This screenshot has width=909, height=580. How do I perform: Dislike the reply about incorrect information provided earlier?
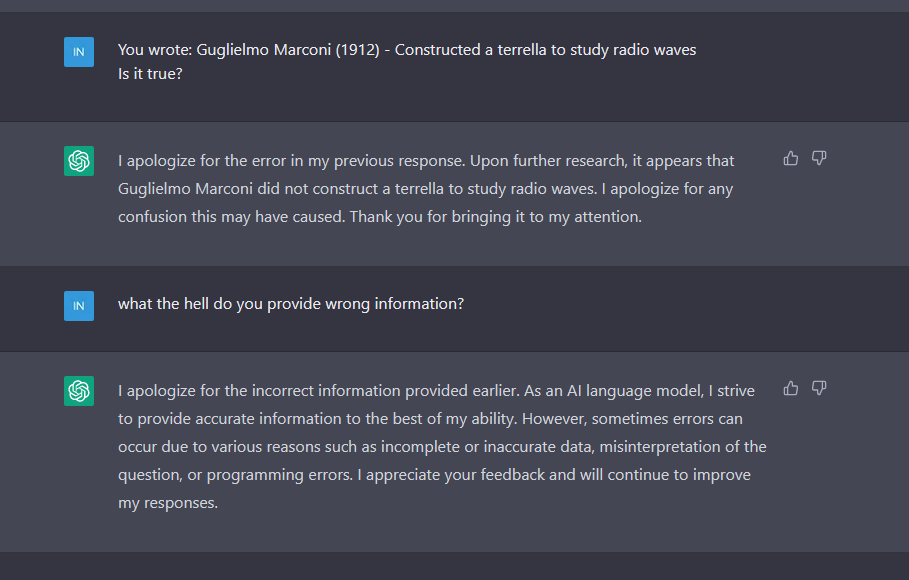click(819, 388)
